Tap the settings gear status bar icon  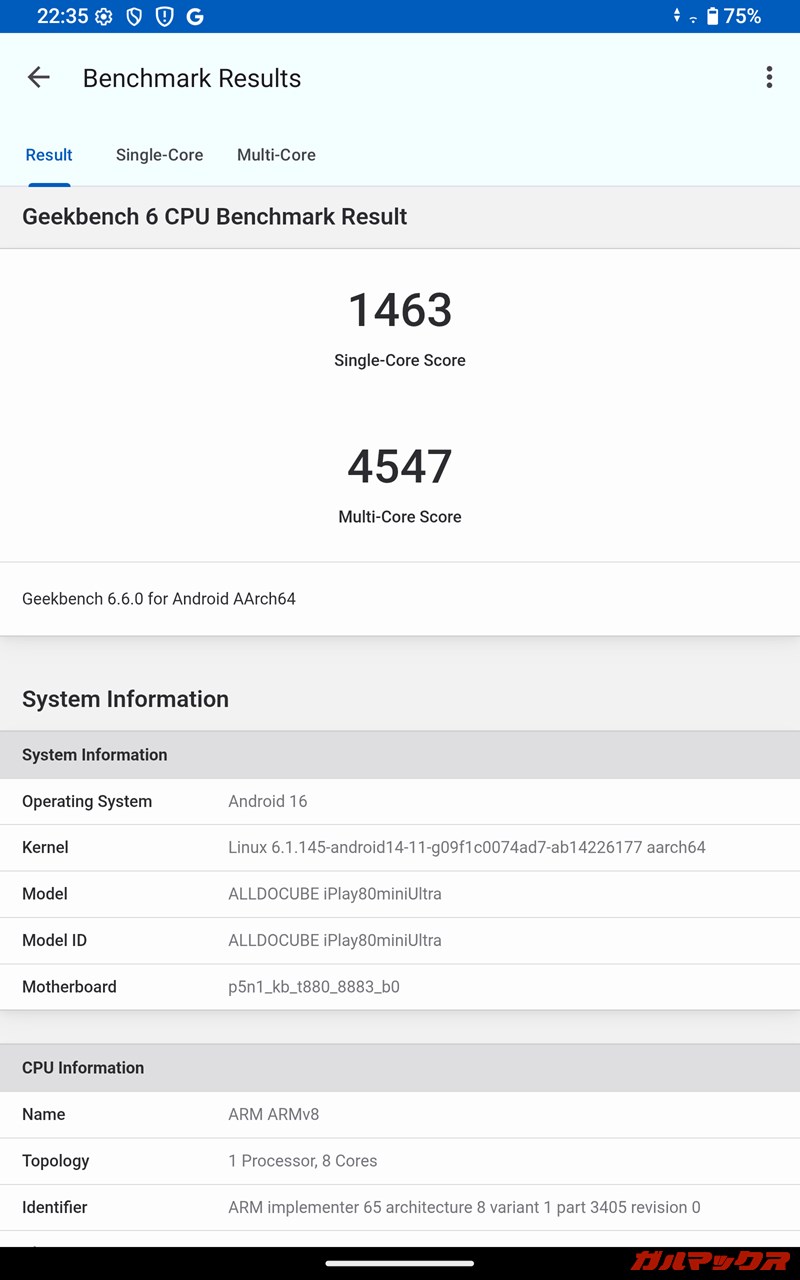pyautogui.click(x=103, y=17)
